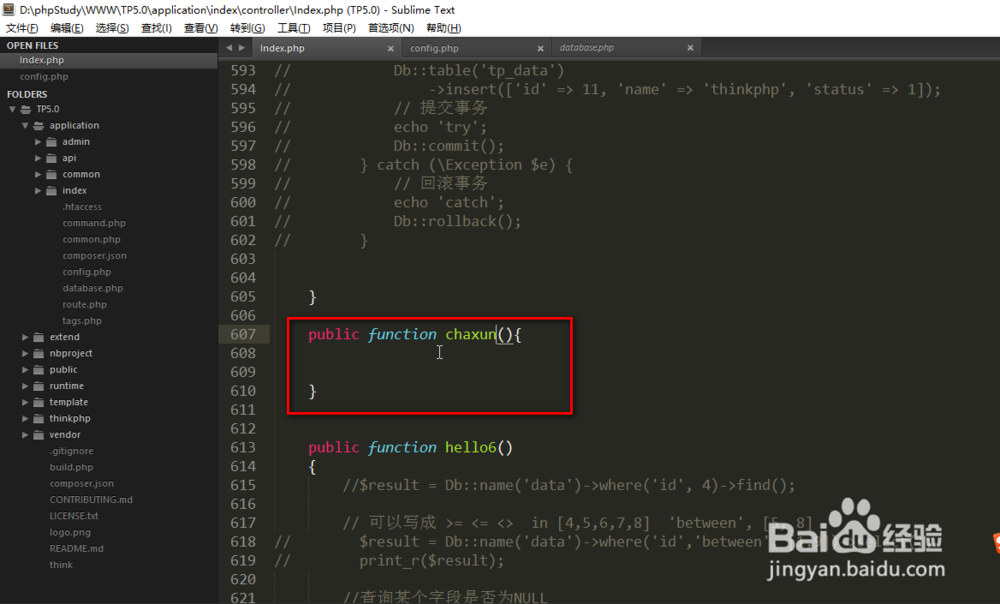Click the extend folder icon

[39, 337]
